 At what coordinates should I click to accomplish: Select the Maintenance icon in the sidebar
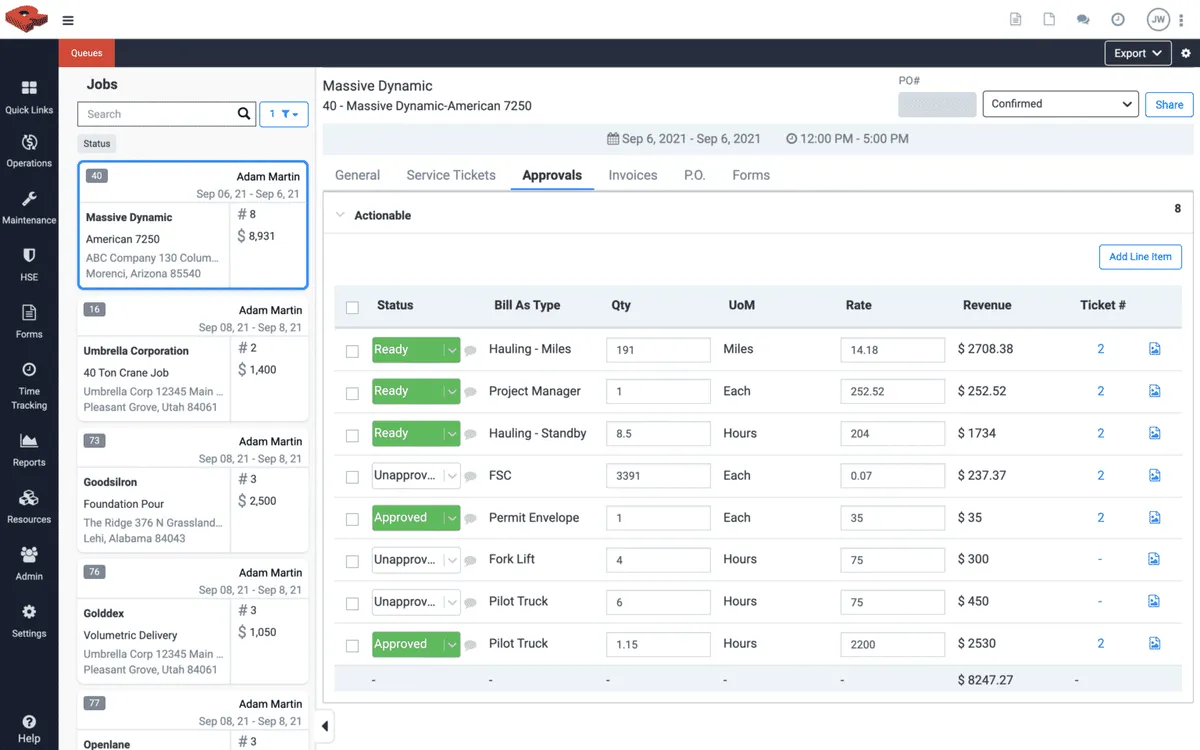pyautogui.click(x=29, y=205)
